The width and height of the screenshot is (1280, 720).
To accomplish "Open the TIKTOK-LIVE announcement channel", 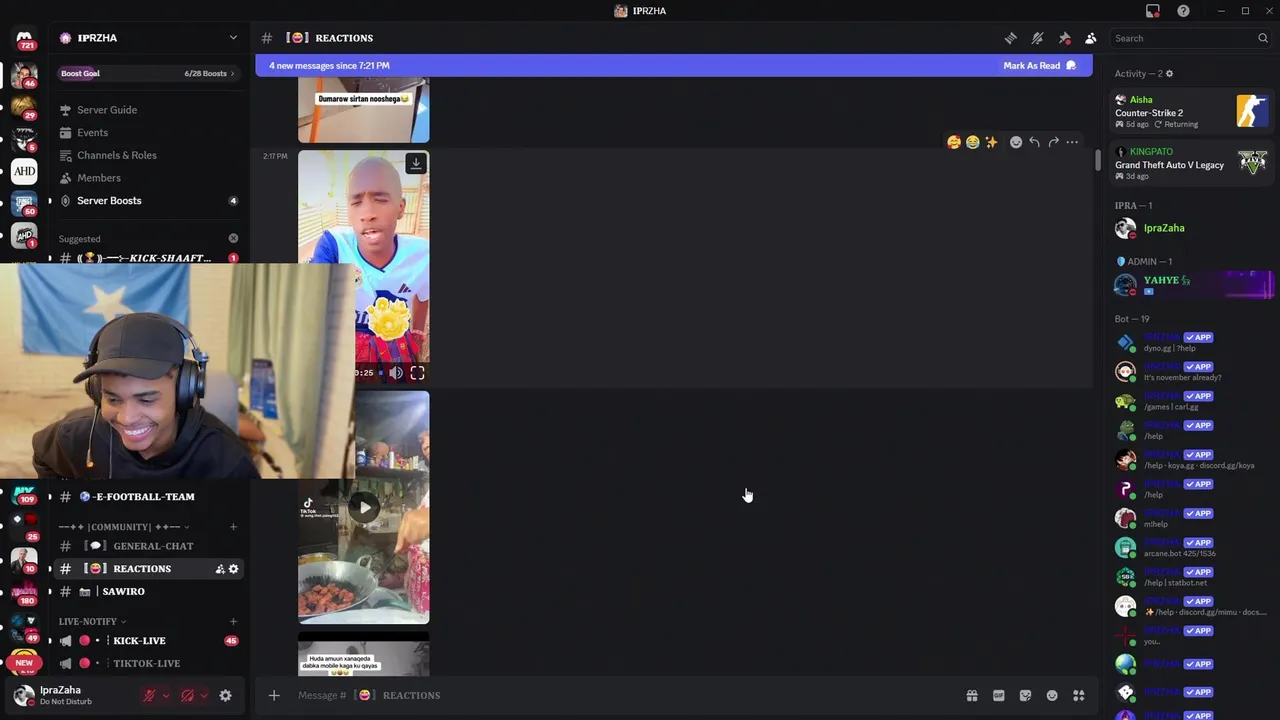I will coord(148,664).
